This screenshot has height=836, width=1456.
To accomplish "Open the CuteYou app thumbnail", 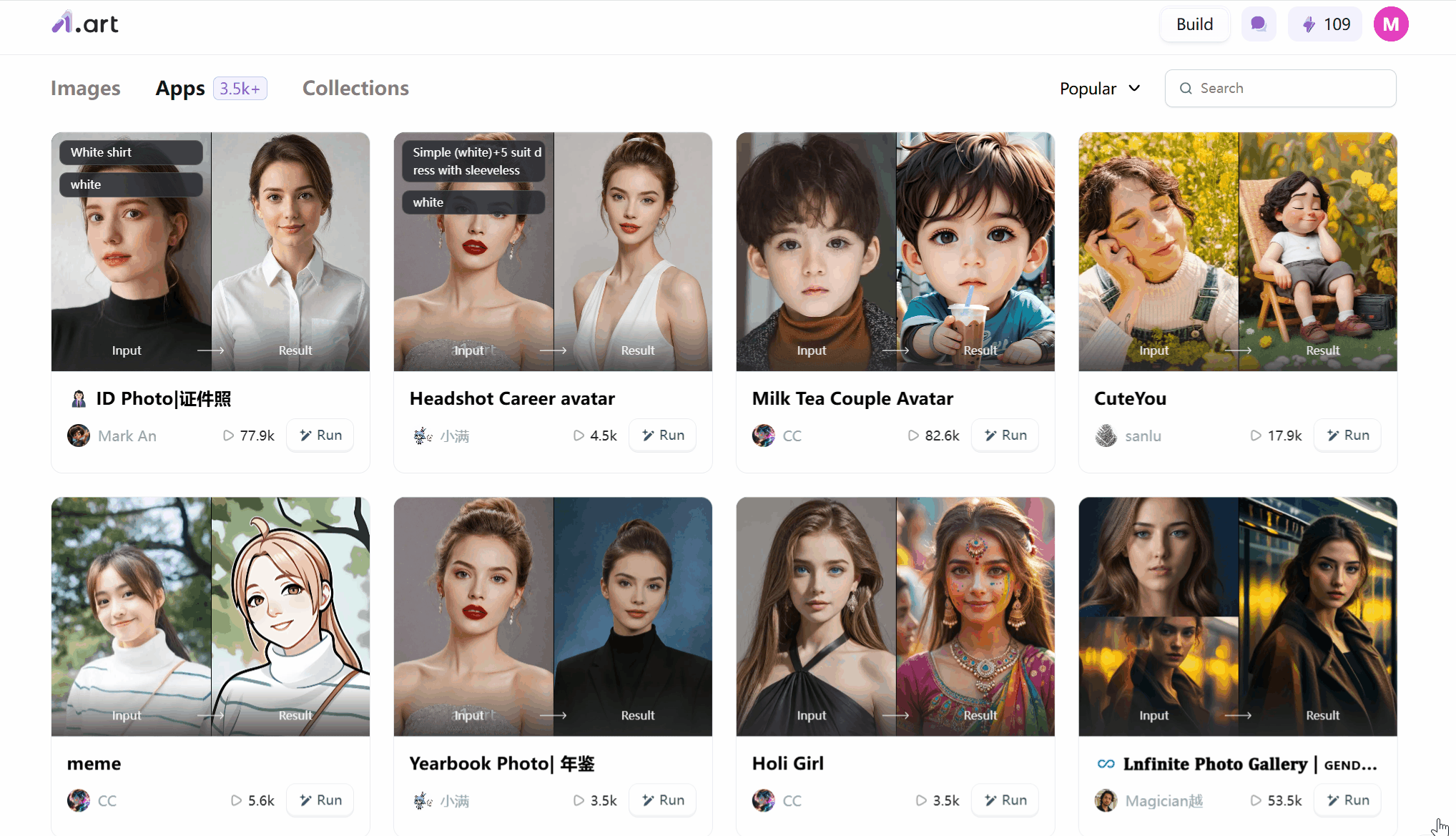I will [x=1238, y=250].
